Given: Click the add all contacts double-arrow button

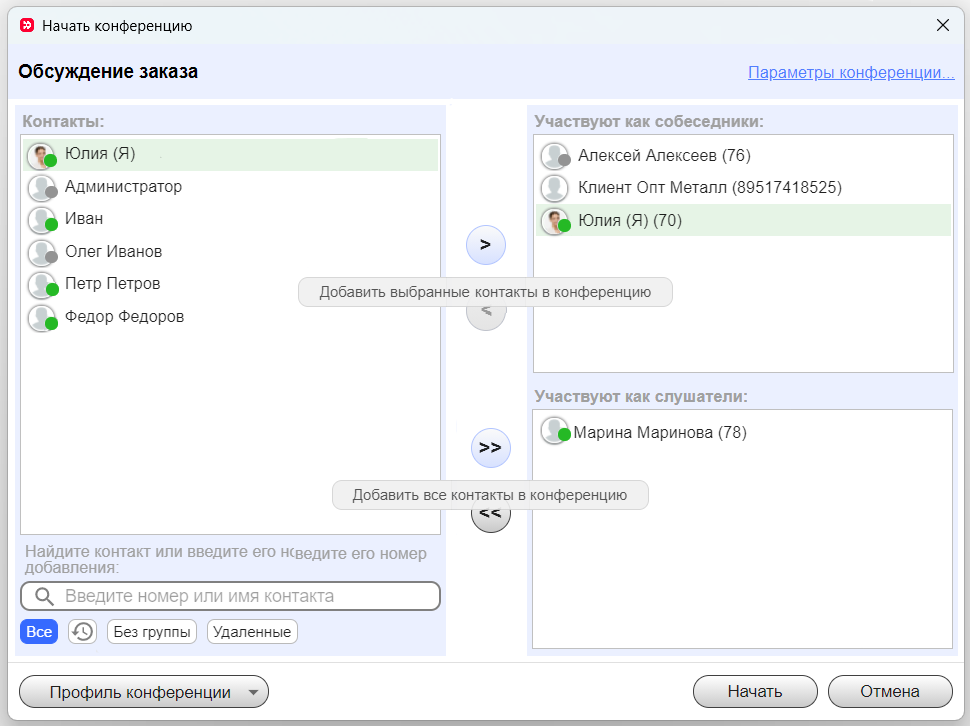Looking at the screenshot, I should (x=490, y=448).
